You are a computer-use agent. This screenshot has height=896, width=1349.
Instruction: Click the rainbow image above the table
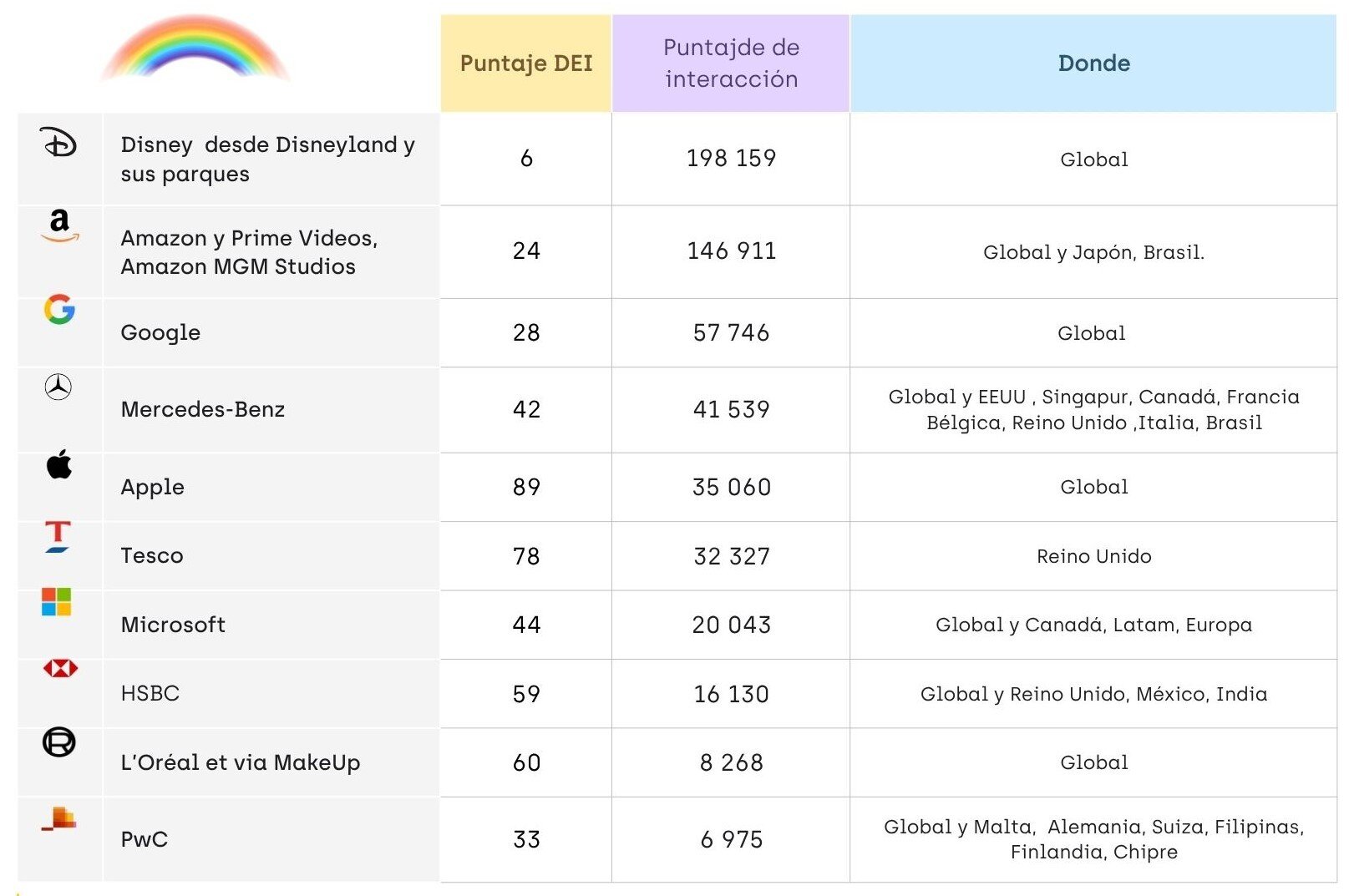(195, 48)
